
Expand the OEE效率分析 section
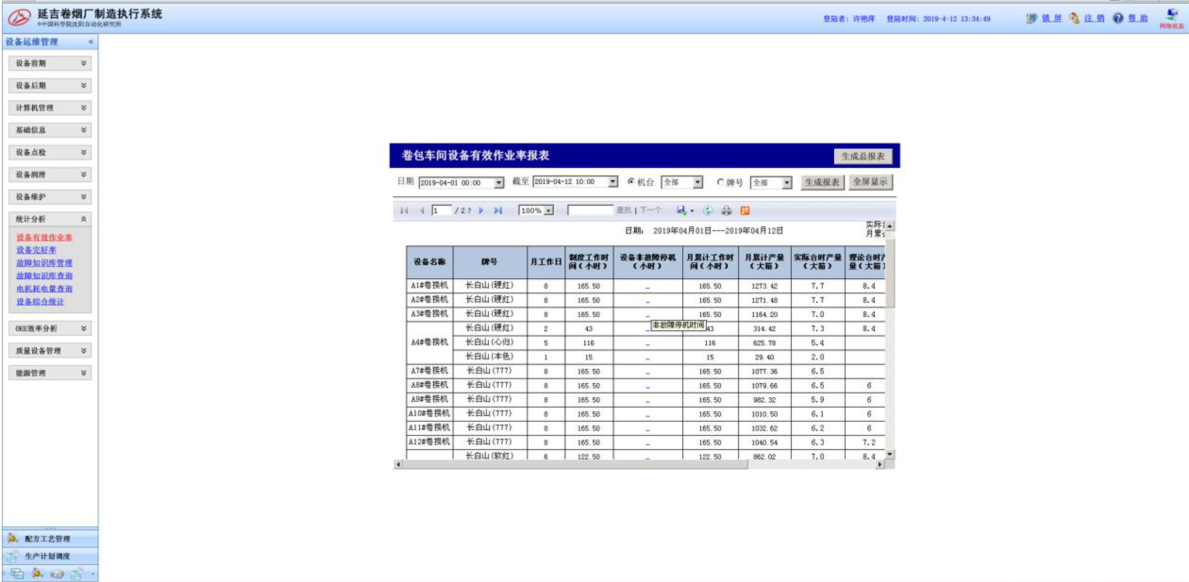pos(51,330)
